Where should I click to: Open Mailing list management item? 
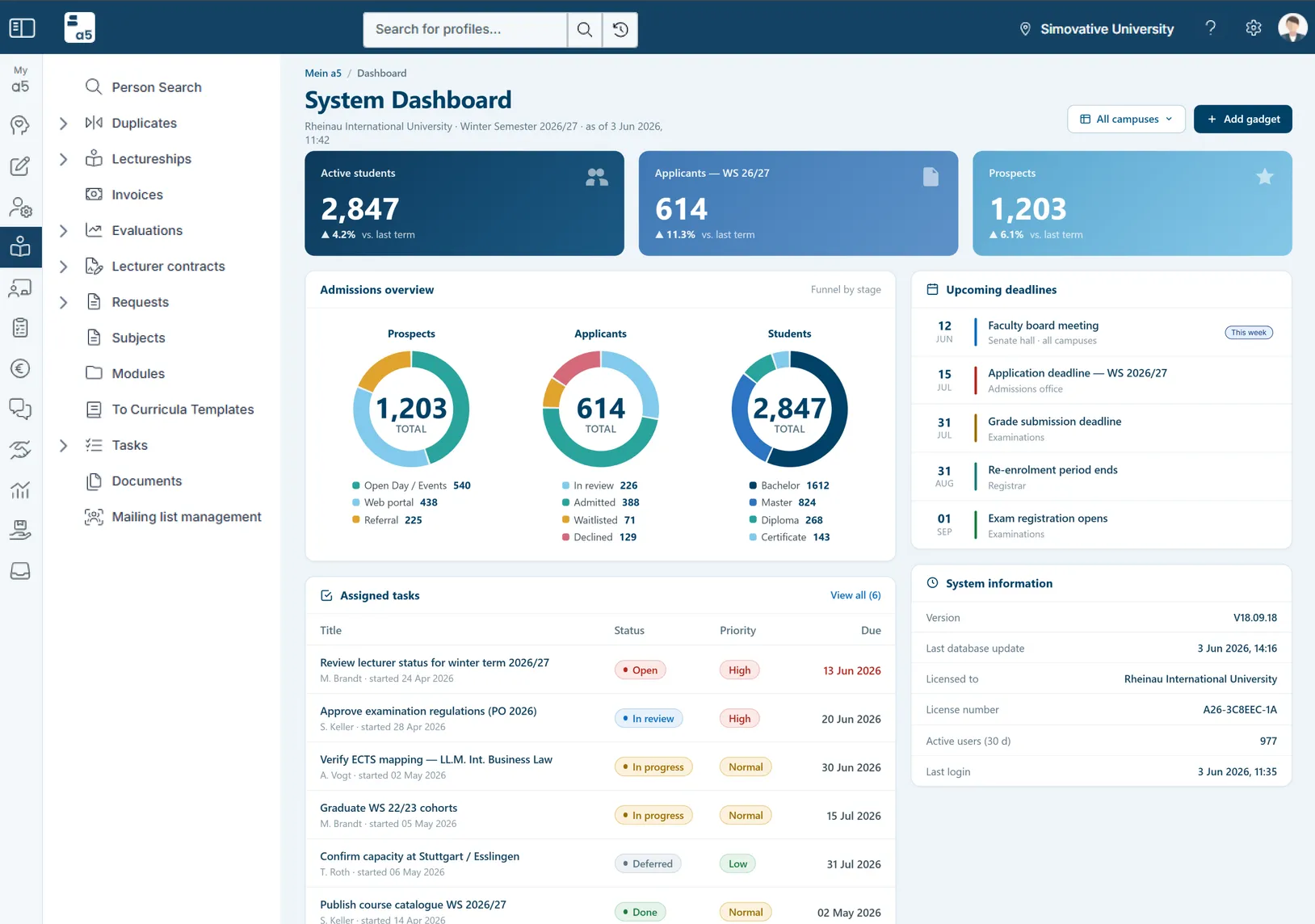click(174, 517)
